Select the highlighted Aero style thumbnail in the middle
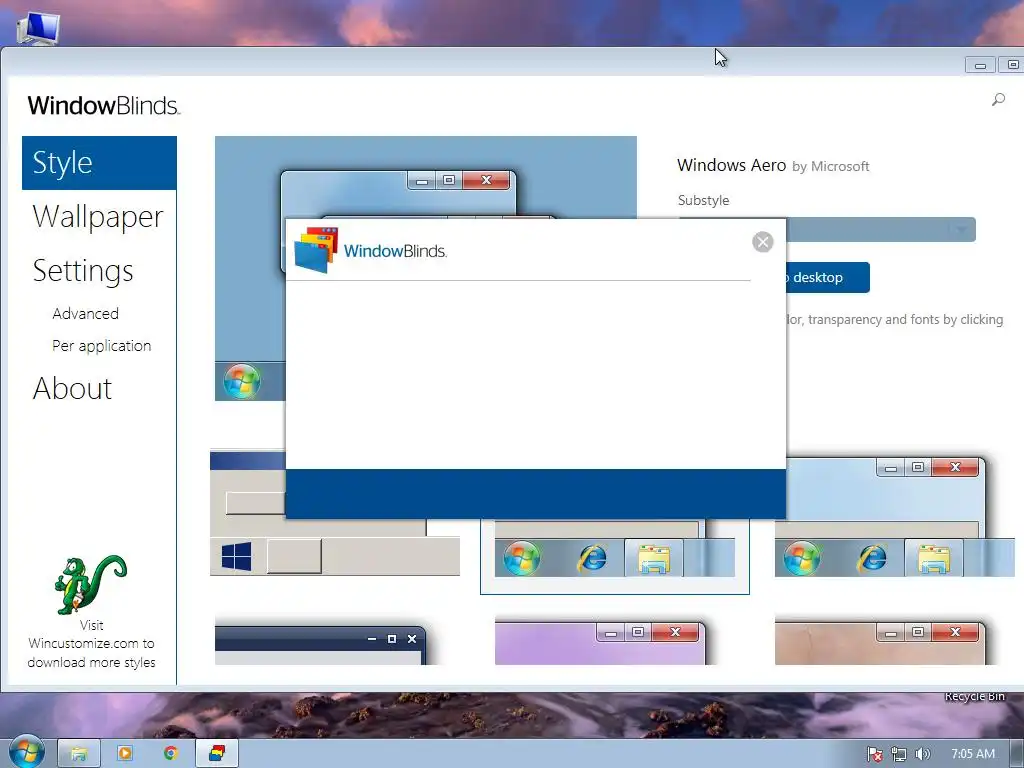This screenshot has width=1024, height=768. point(615,556)
